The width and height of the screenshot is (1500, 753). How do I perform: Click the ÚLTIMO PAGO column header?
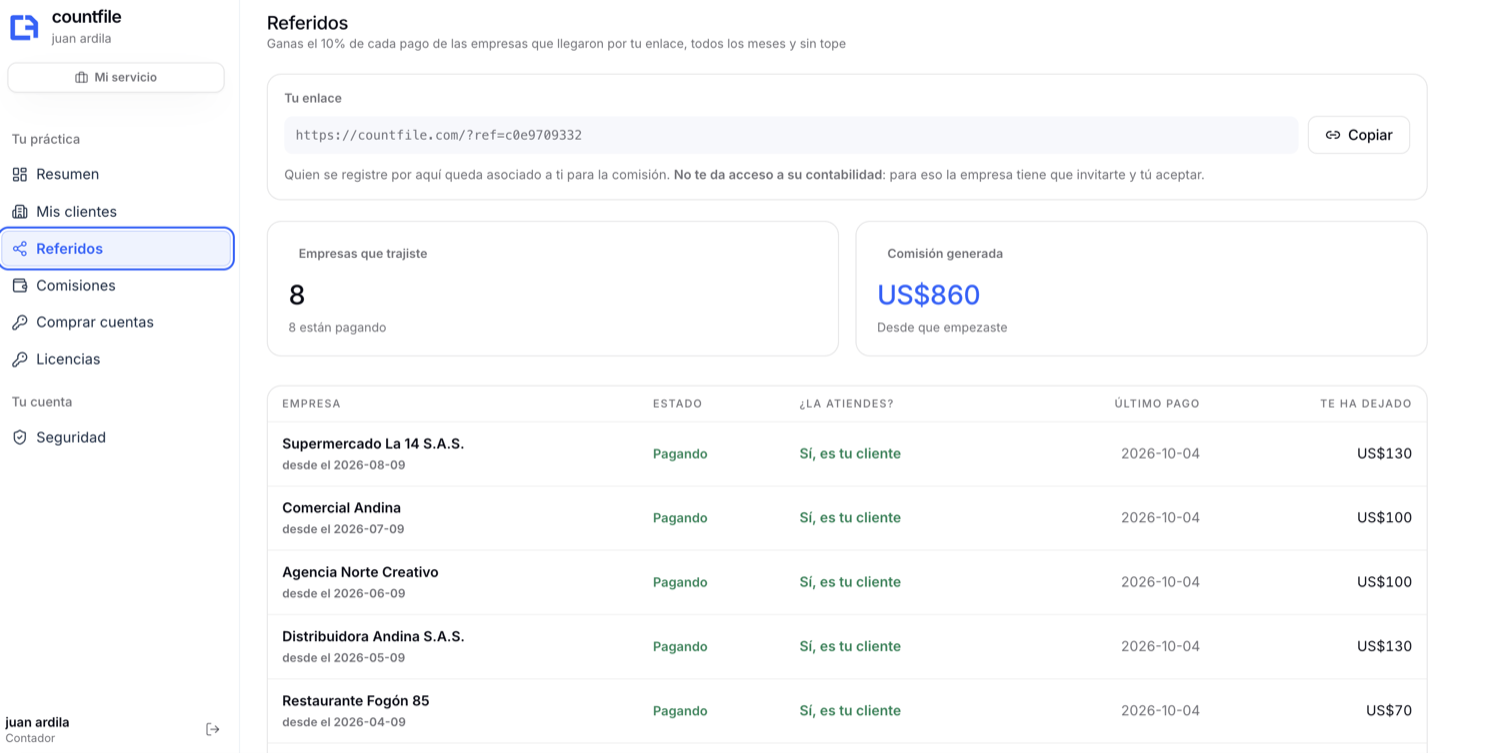(1157, 404)
